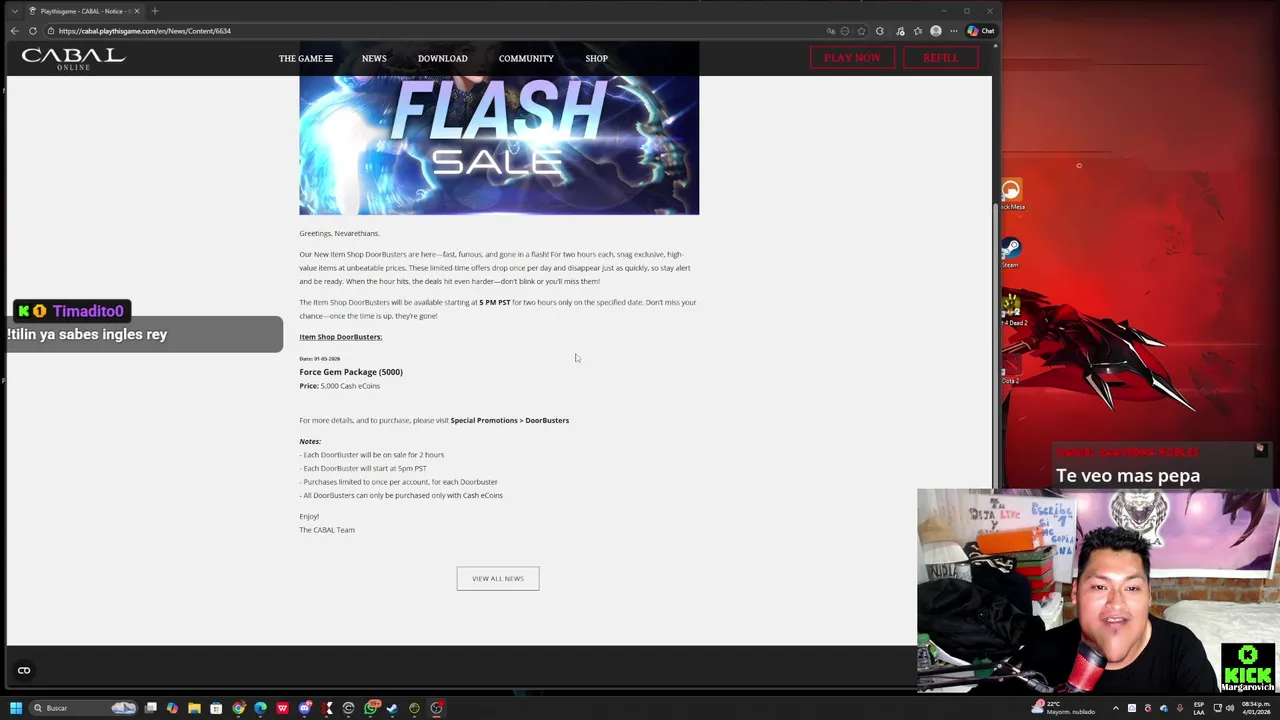Show hidden system tray icons
Screen dimensions: 1280x720
point(1116,708)
